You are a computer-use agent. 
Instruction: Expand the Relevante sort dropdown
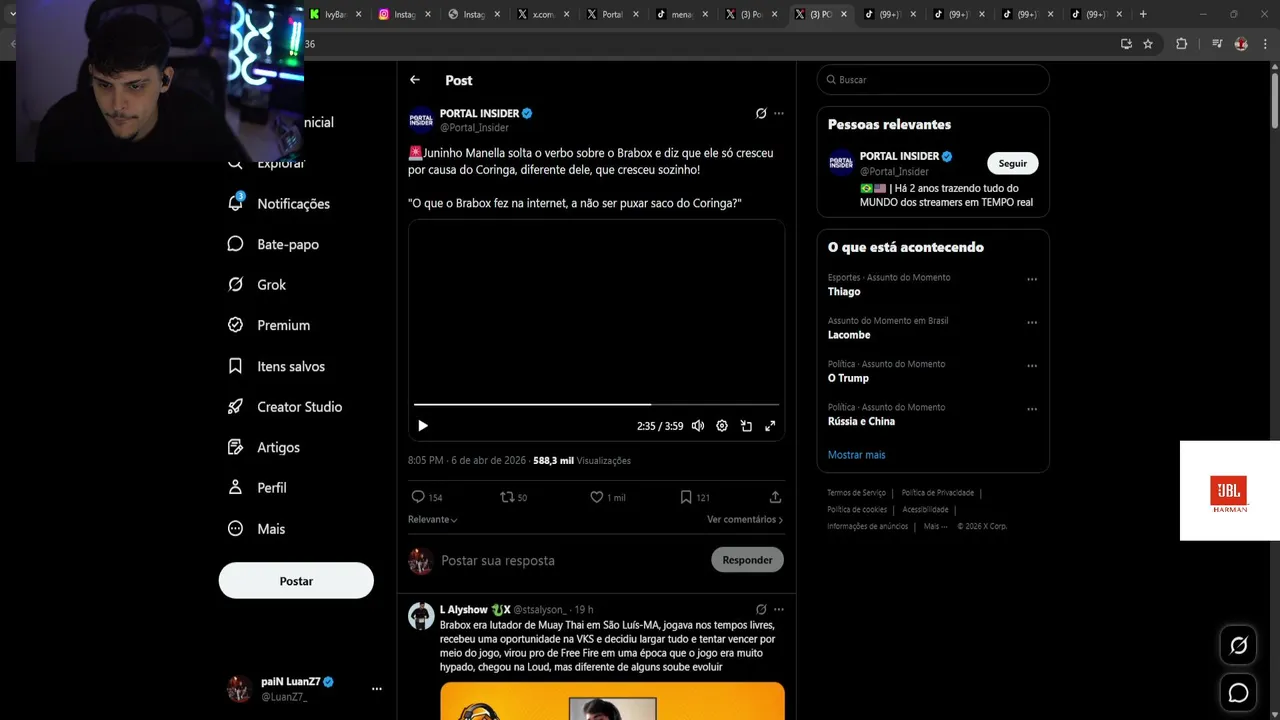(433, 520)
